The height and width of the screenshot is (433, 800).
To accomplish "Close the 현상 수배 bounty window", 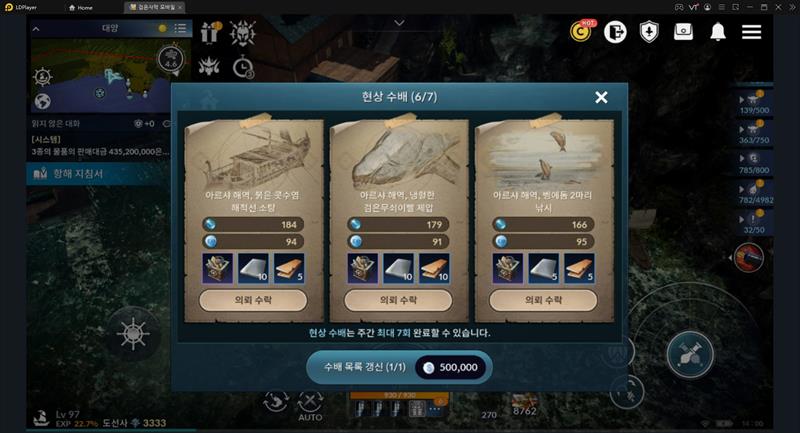I will pyautogui.click(x=601, y=97).
